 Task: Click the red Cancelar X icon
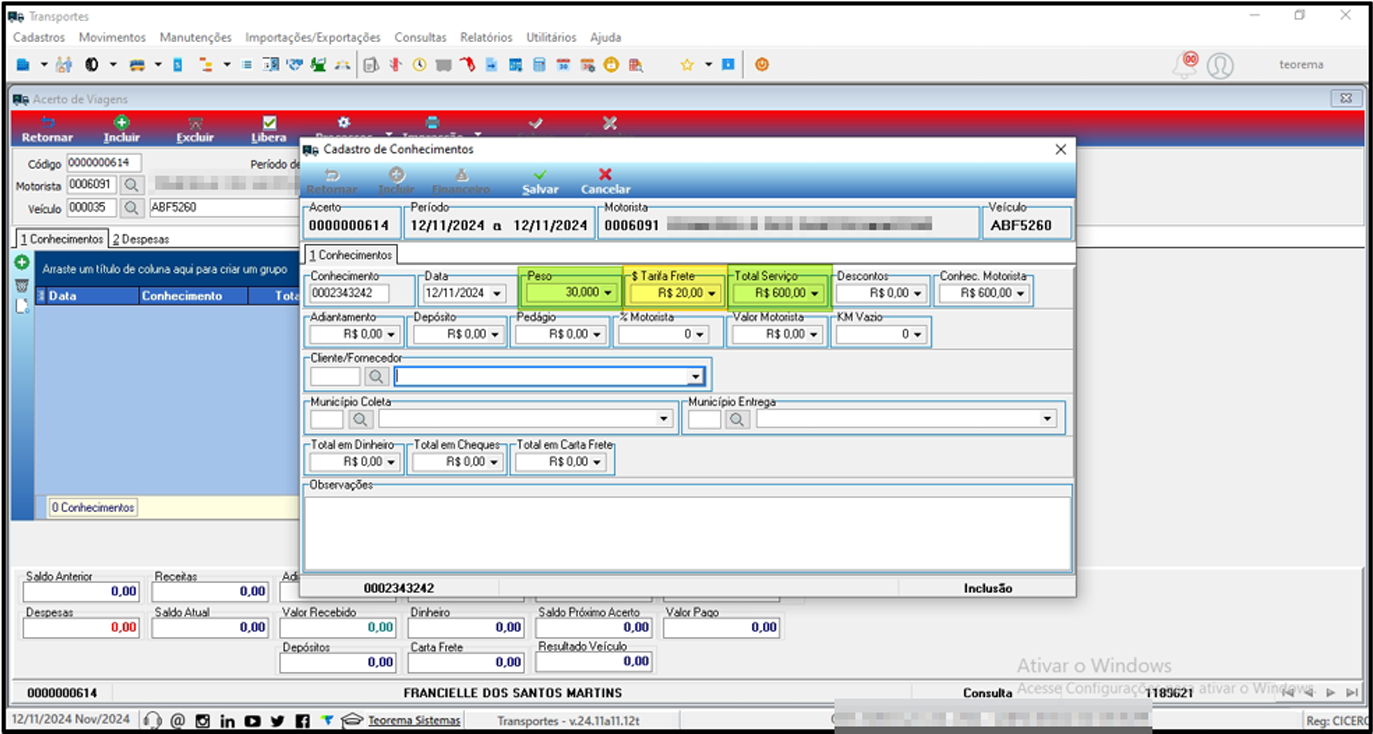(x=605, y=175)
